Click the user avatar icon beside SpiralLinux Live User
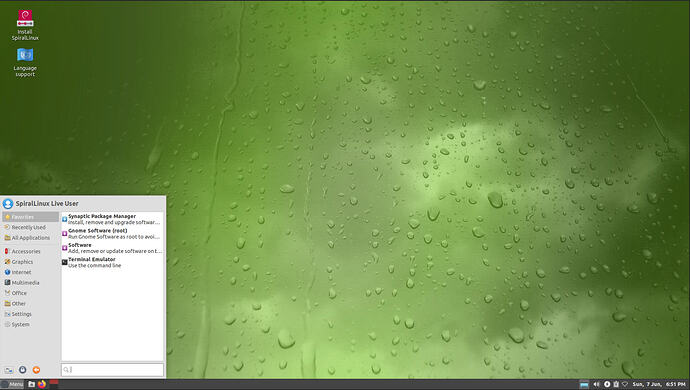Image resolution: width=690 pixels, height=390 pixels. tap(7, 203)
